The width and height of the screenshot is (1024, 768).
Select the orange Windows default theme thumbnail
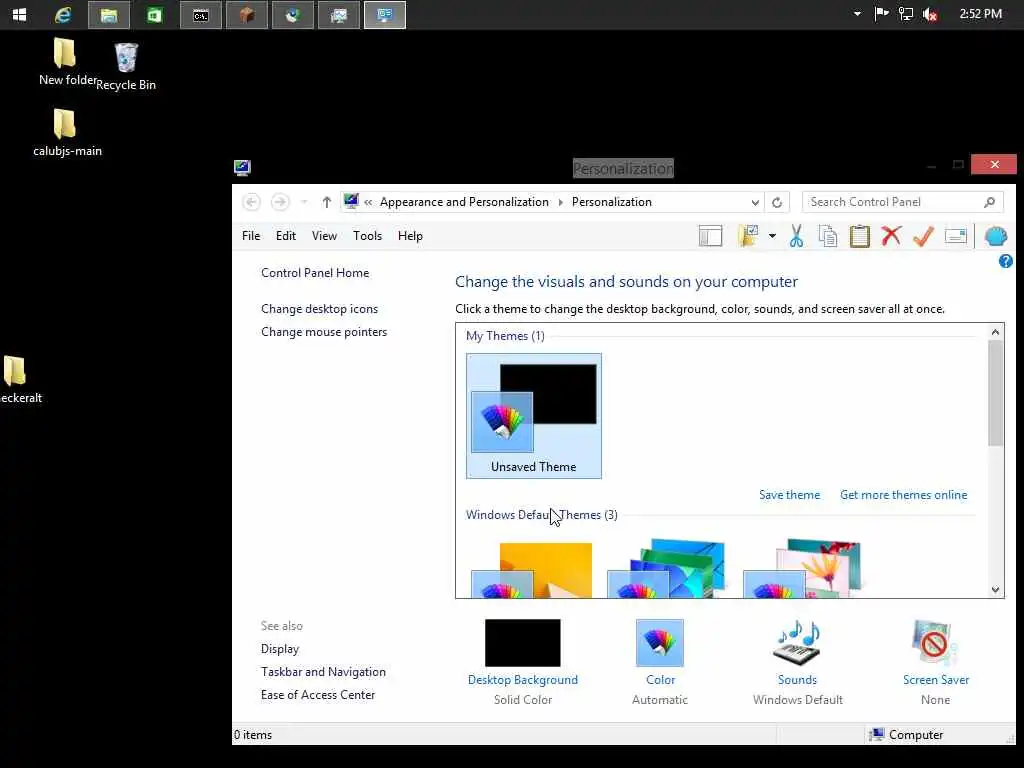pyautogui.click(x=532, y=570)
